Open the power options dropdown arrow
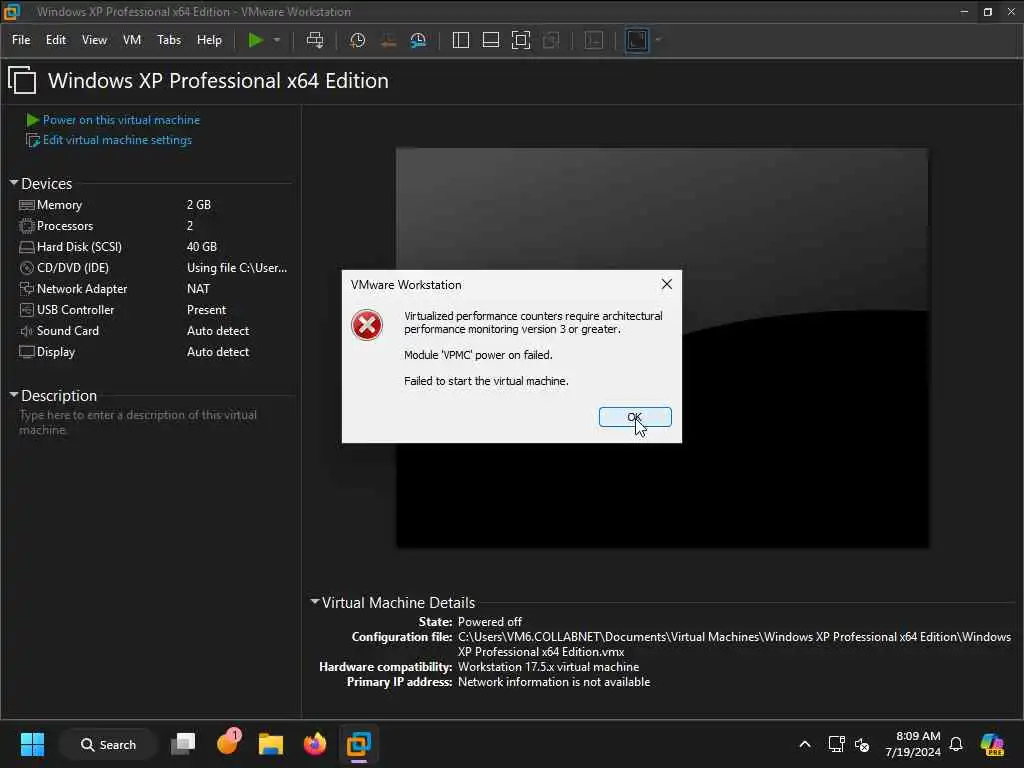The width and height of the screenshot is (1024, 768). 277,40
